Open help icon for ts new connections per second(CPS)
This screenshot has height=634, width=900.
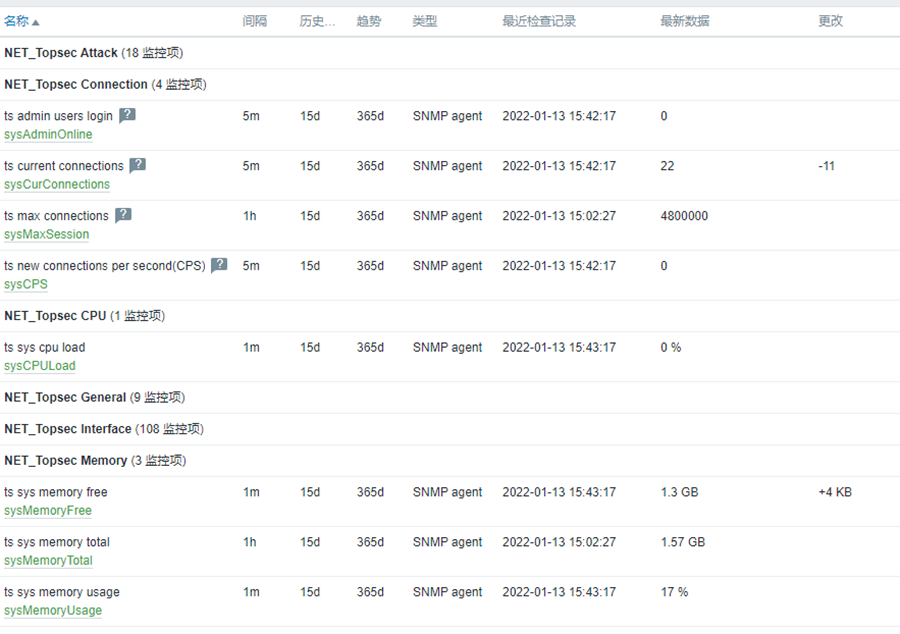tap(219, 265)
